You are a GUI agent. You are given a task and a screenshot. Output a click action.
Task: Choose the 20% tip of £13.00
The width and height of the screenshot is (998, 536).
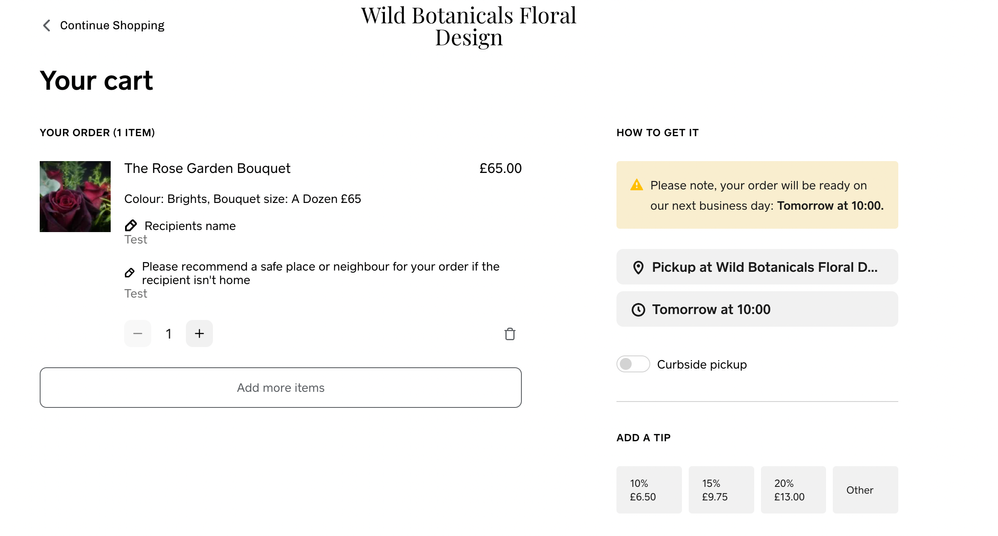tap(793, 490)
